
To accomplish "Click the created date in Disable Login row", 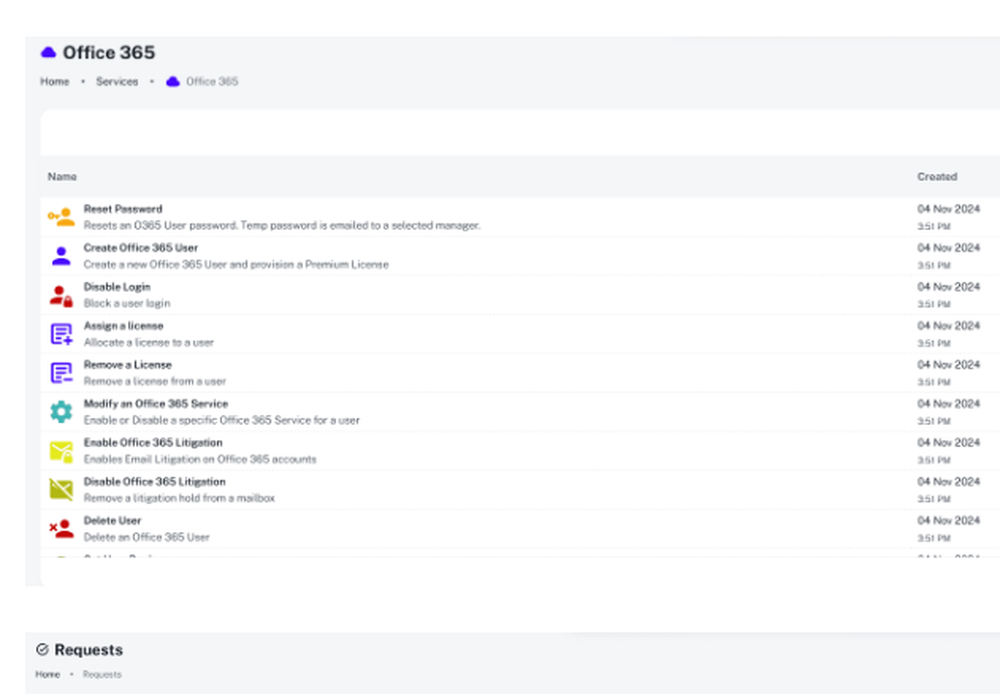I will click(948, 287).
